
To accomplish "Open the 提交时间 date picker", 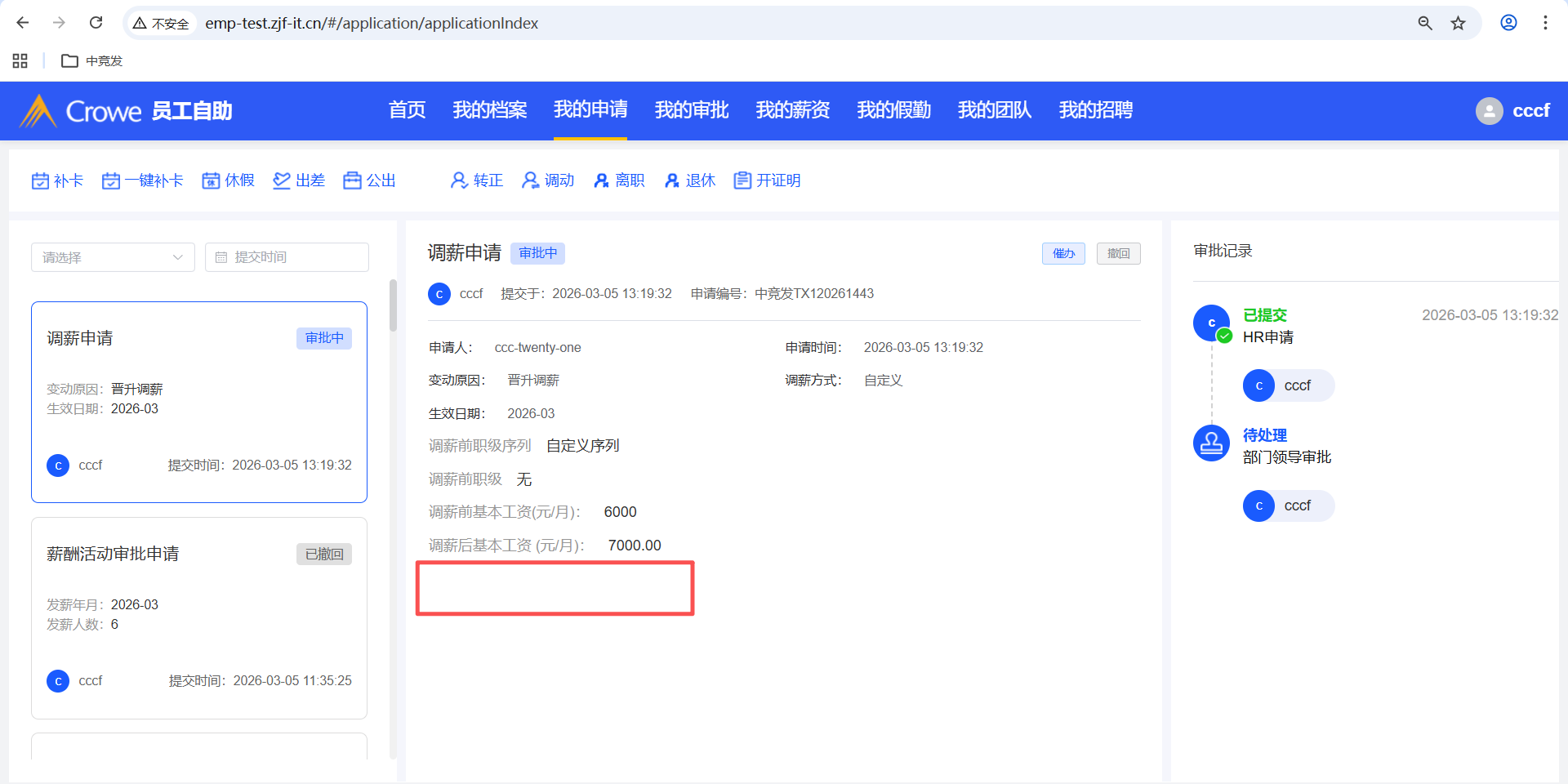I will click(x=287, y=257).
